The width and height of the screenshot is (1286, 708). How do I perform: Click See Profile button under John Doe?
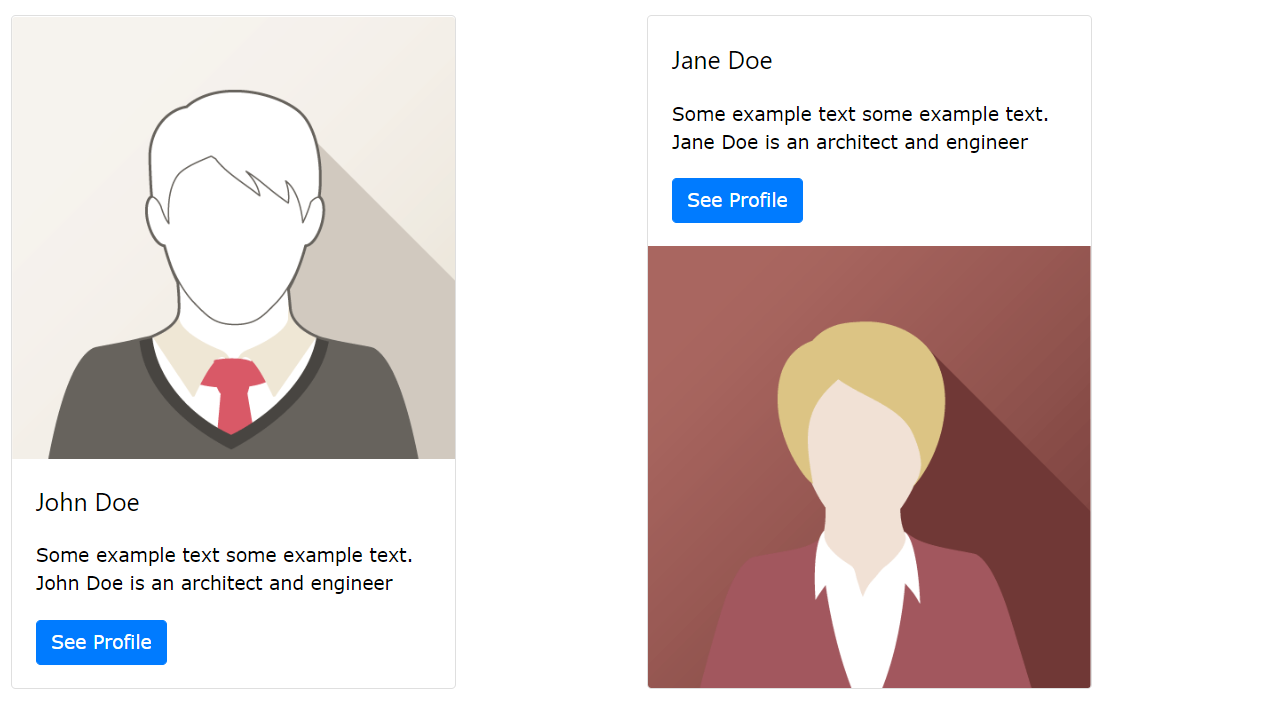101,642
